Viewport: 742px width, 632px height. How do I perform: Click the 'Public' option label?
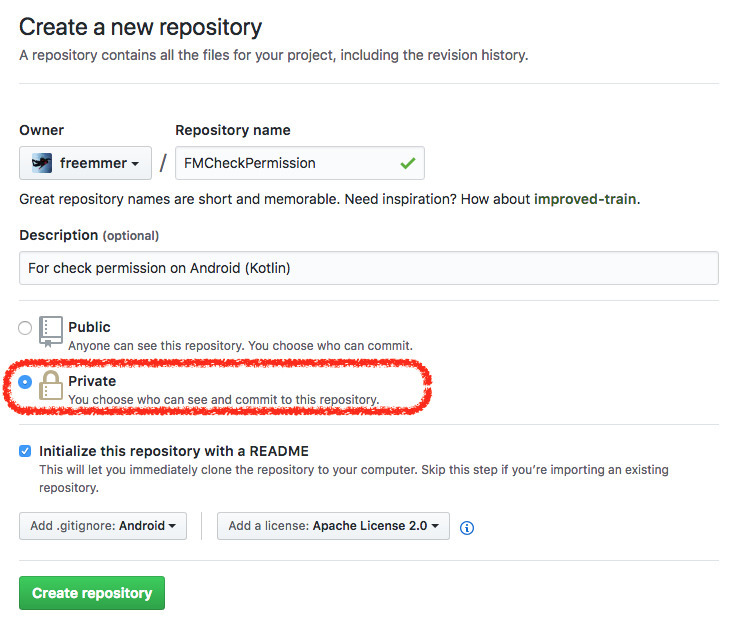[89, 327]
